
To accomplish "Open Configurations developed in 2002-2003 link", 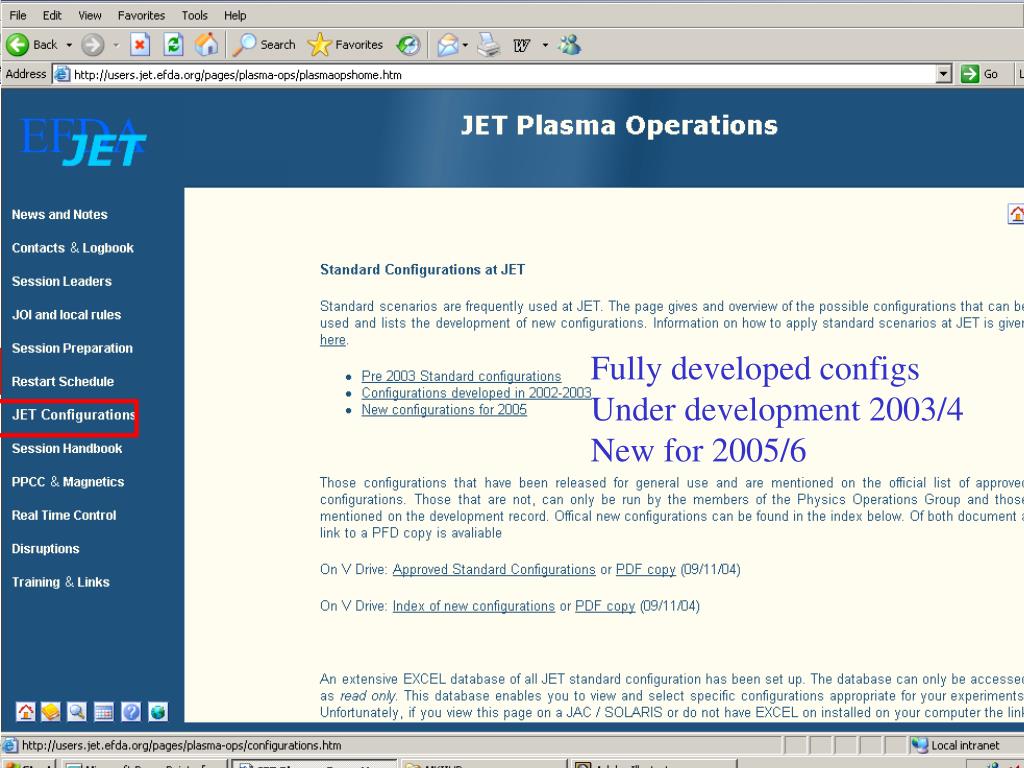I will coord(476,393).
